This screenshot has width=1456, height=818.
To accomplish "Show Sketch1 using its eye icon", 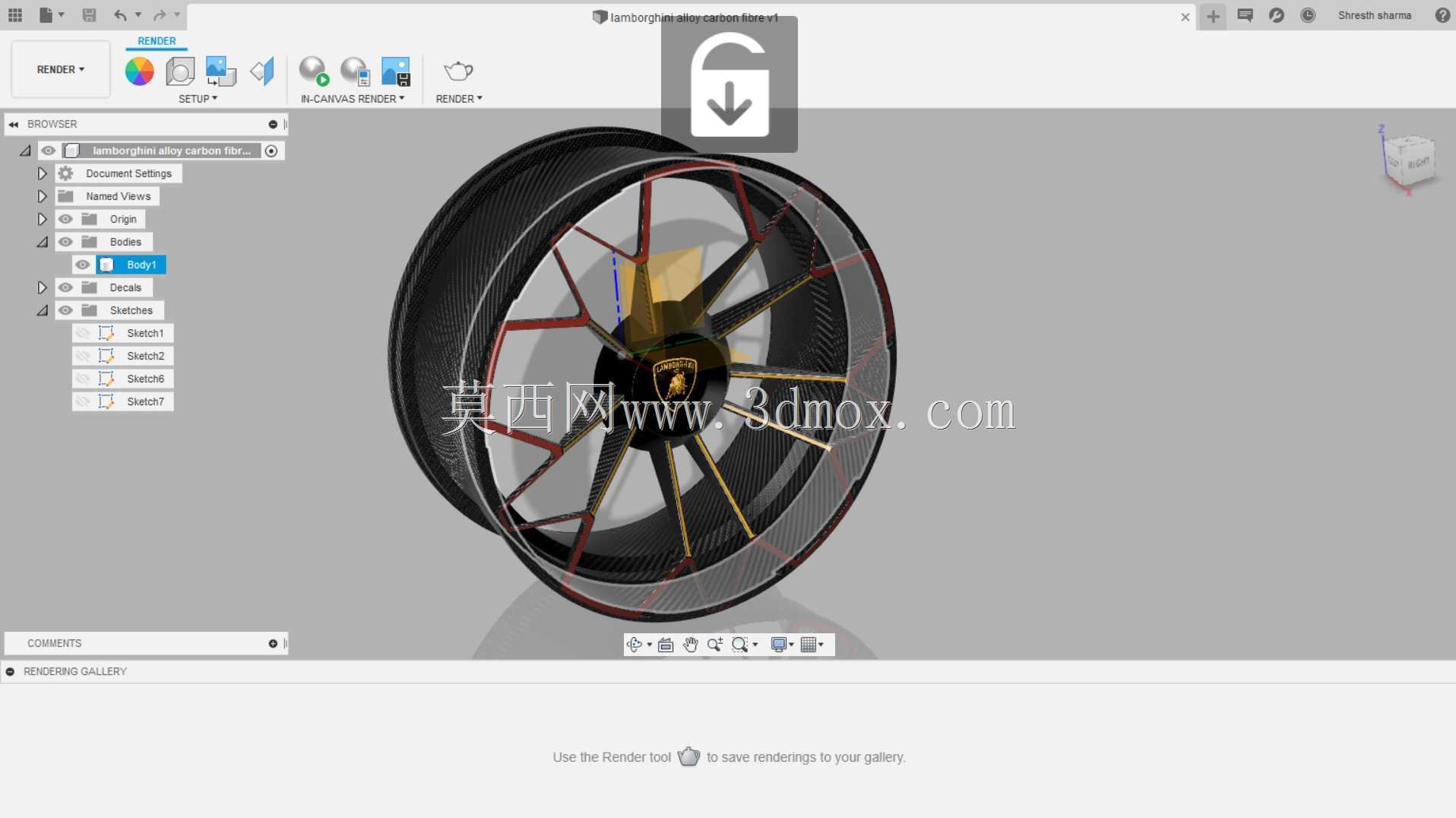I will 83,333.
